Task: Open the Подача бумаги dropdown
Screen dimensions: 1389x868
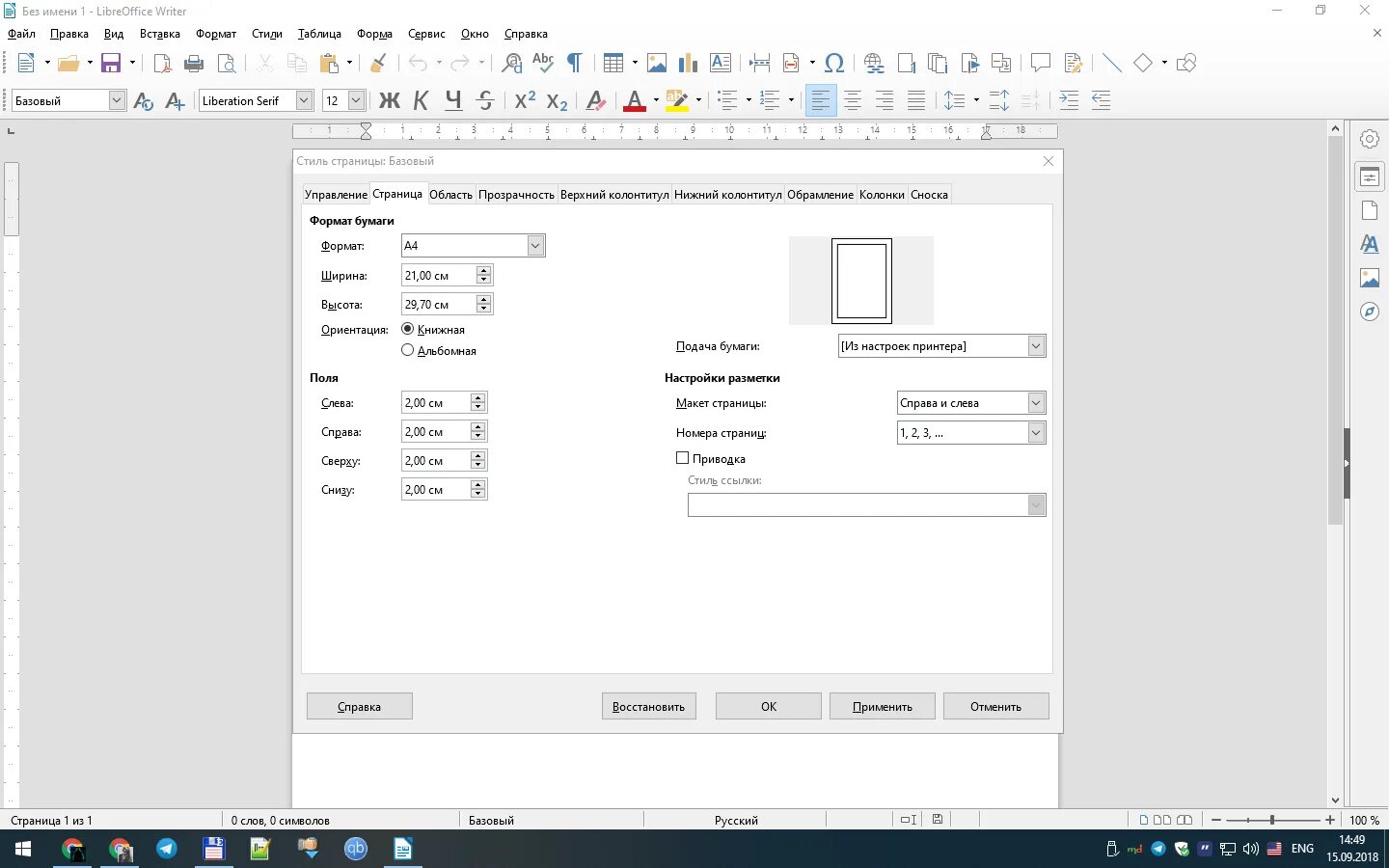Action: click(x=1036, y=346)
